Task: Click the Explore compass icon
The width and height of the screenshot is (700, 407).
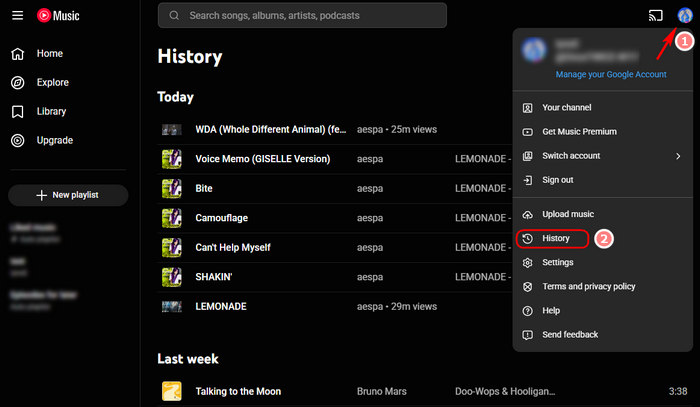Action: click(17, 83)
